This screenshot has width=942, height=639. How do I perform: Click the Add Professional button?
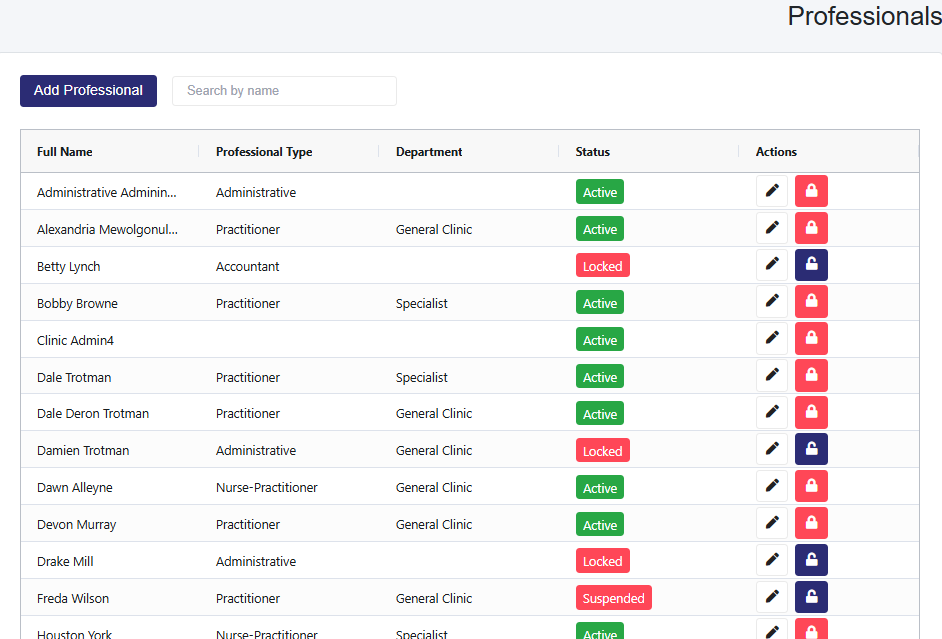(88, 90)
